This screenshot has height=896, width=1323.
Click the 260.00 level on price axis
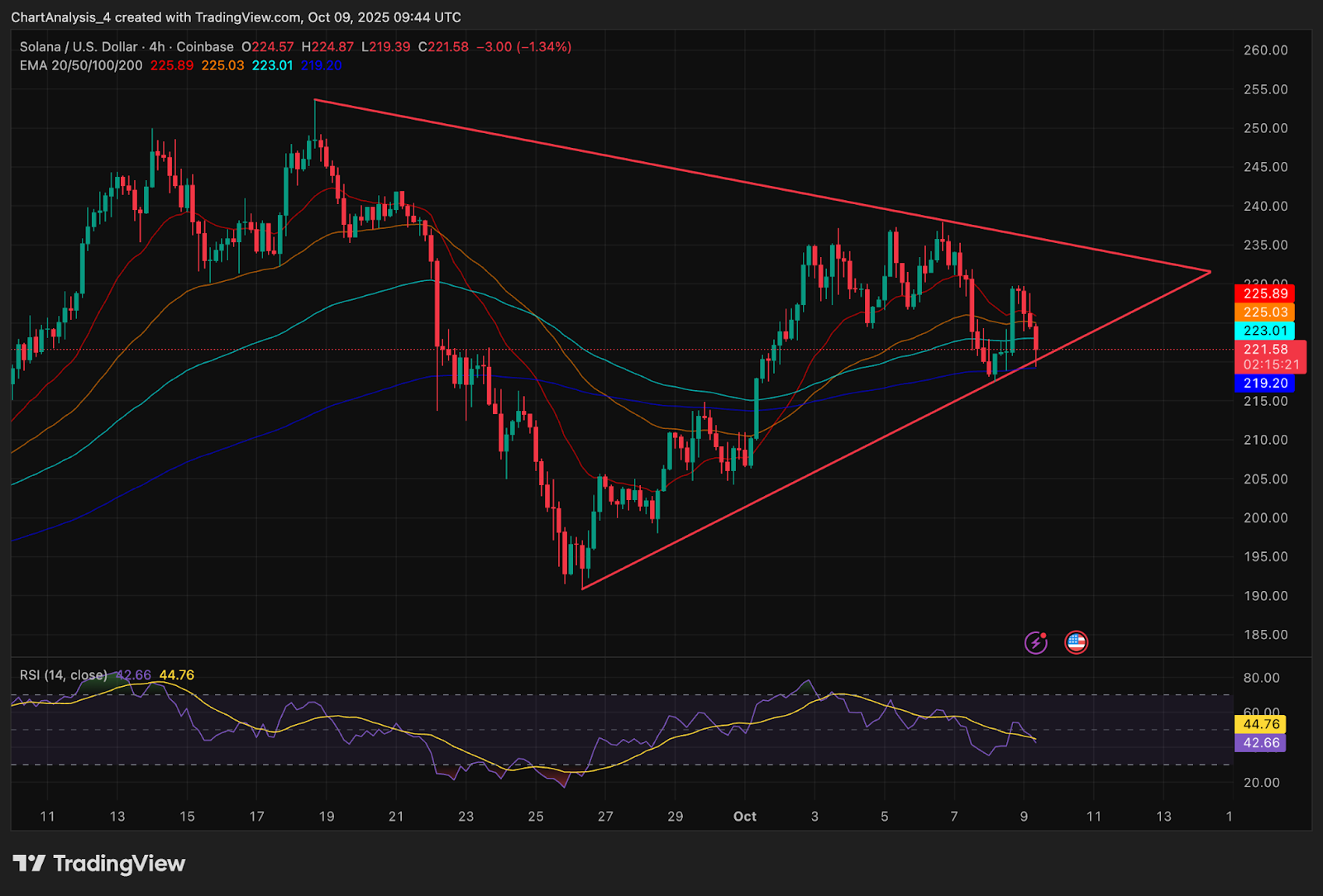click(x=1265, y=50)
